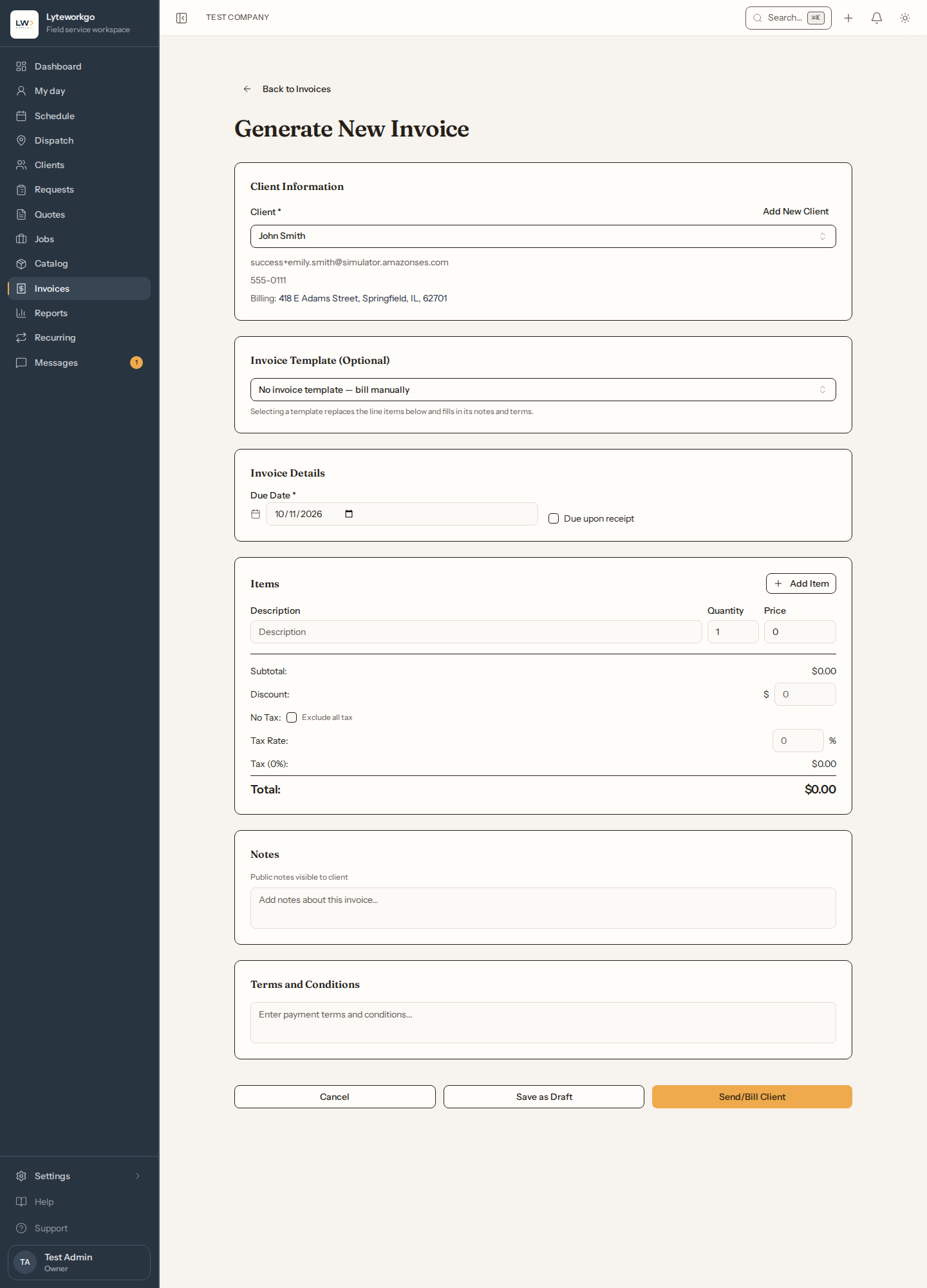Screen dimensions: 927x1288
Task: Click the item Quantity field
Action: pyautogui.click(x=733, y=632)
